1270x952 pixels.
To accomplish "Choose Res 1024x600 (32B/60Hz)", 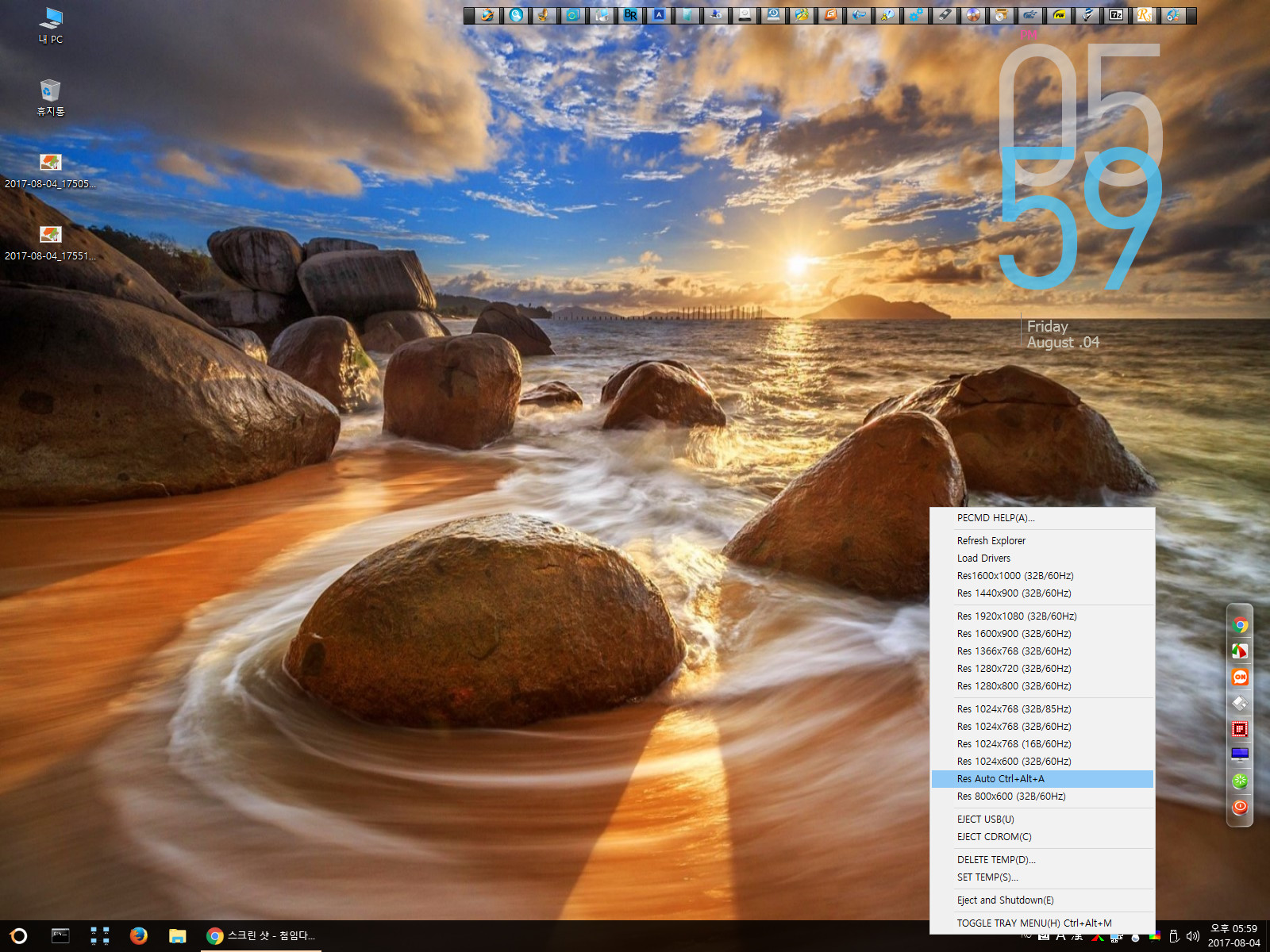I will pos(1042,762).
